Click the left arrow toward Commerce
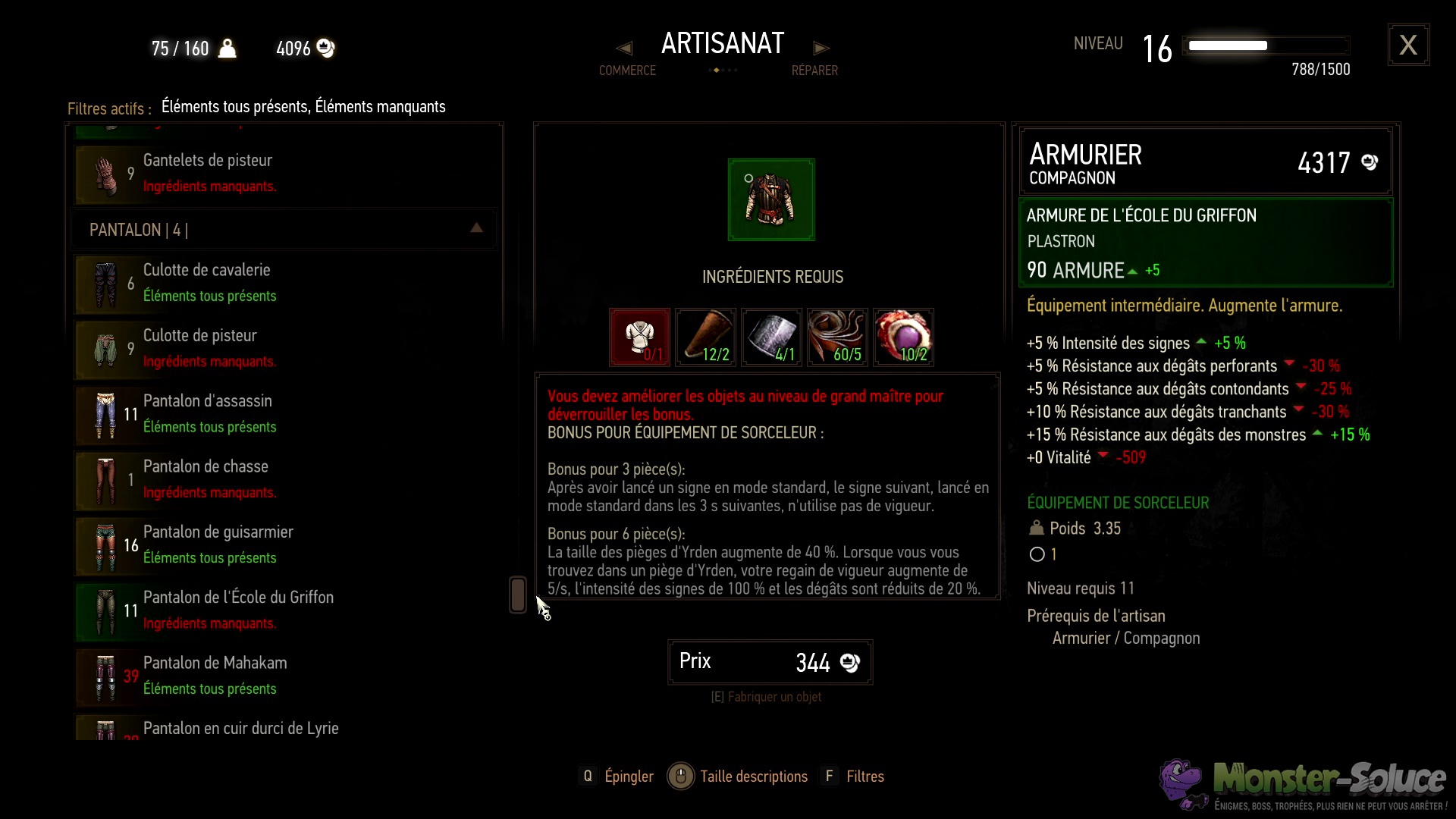Image resolution: width=1456 pixels, height=819 pixels. pyautogui.click(x=624, y=49)
